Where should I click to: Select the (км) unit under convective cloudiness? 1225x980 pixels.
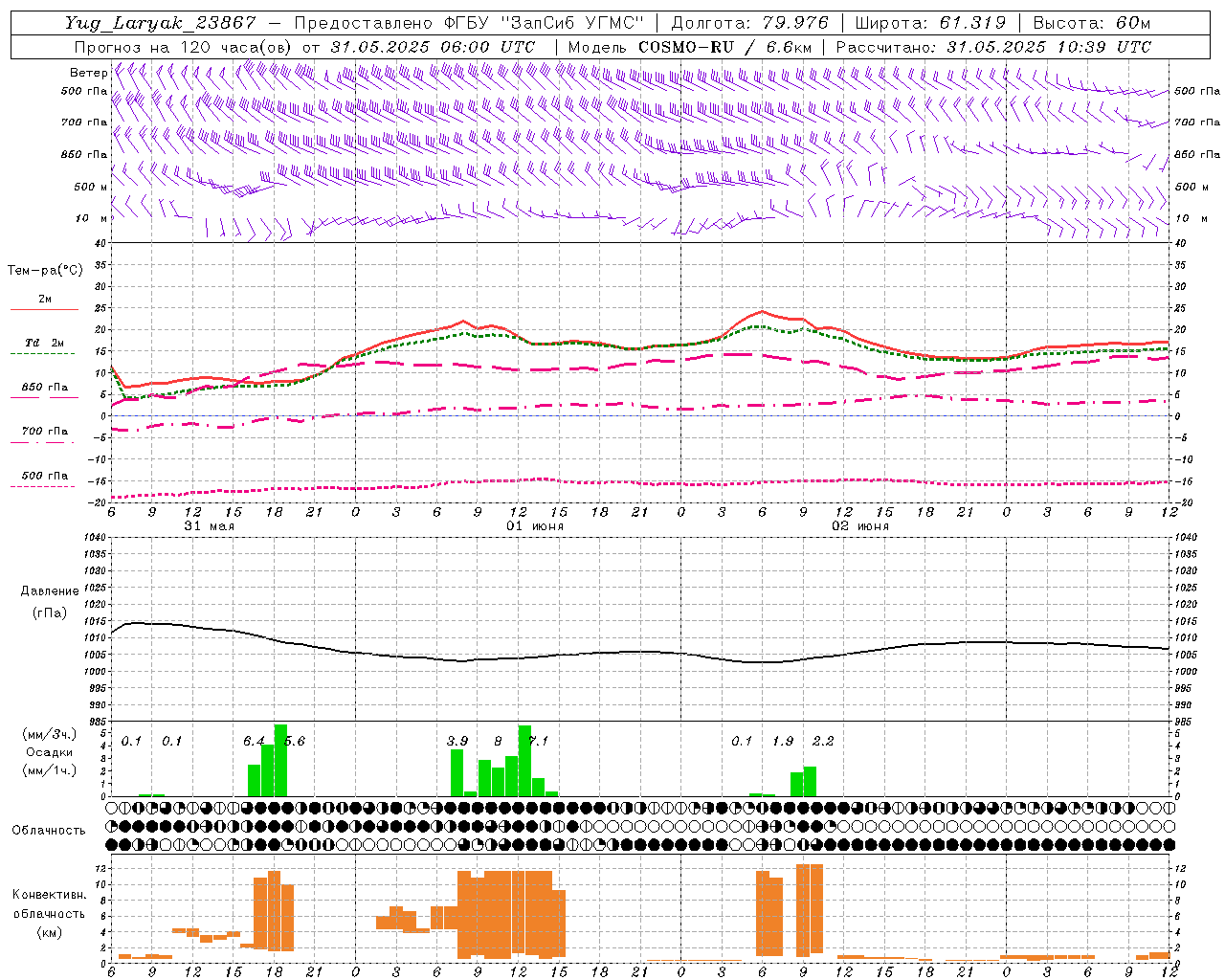pos(50,931)
